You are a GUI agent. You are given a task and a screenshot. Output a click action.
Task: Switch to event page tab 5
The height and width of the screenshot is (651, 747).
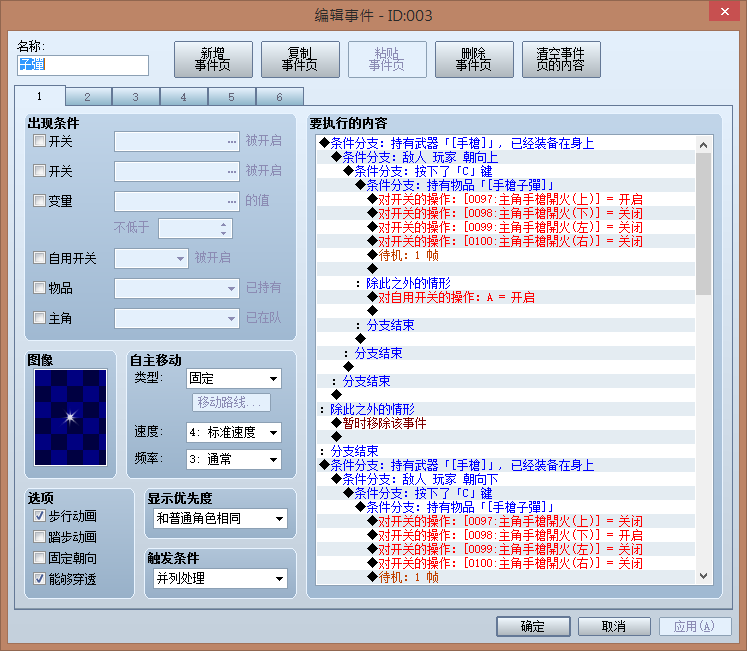pyautogui.click(x=232, y=97)
